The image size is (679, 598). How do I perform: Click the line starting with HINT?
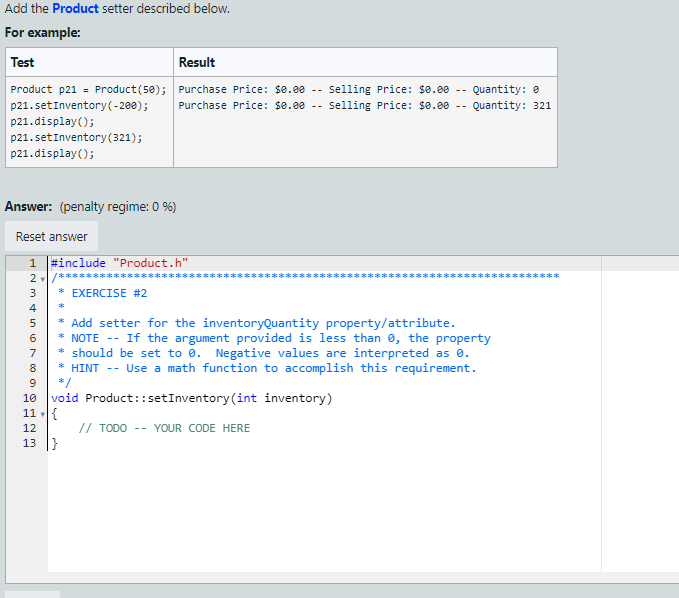point(267,368)
